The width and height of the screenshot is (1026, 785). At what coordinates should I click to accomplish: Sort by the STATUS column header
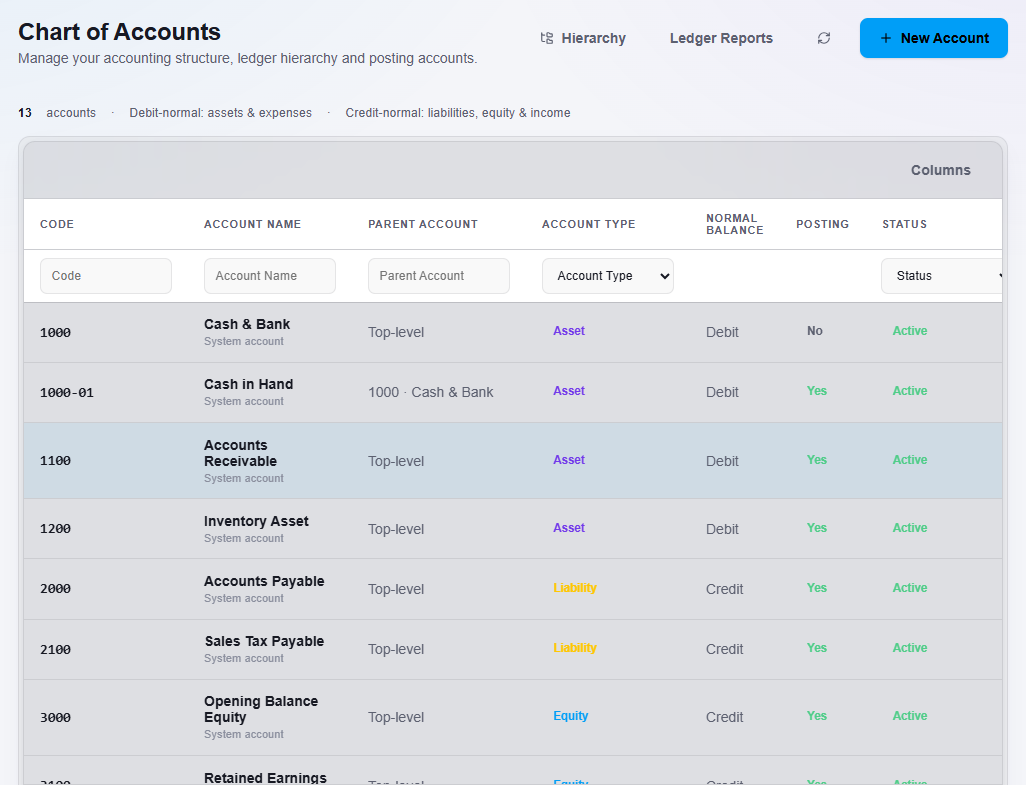coord(904,224)
